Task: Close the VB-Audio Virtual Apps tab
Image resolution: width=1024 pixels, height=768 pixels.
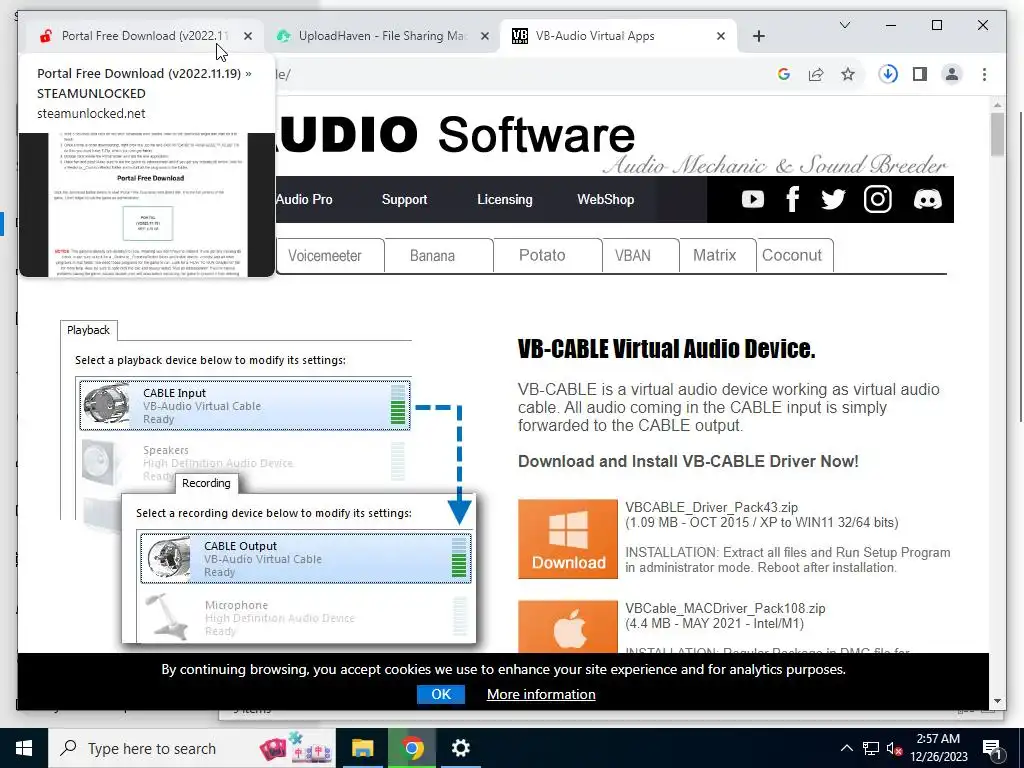Action: [720, 37]
